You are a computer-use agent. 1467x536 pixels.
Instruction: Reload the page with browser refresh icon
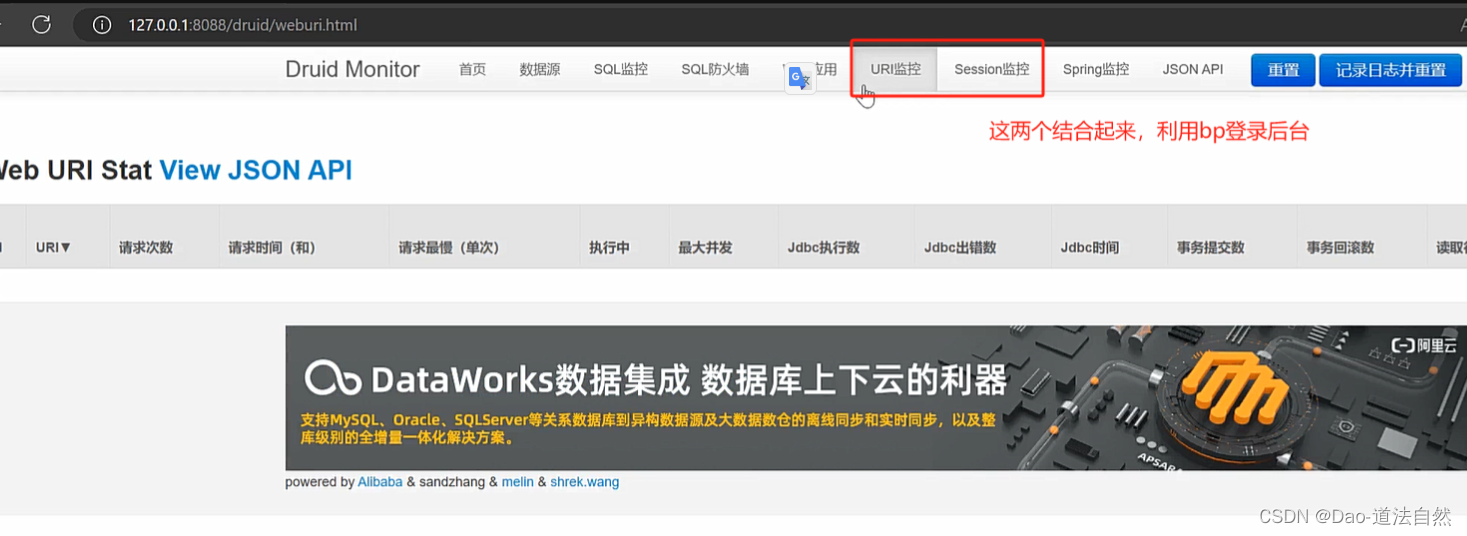[x=41, y=25]
